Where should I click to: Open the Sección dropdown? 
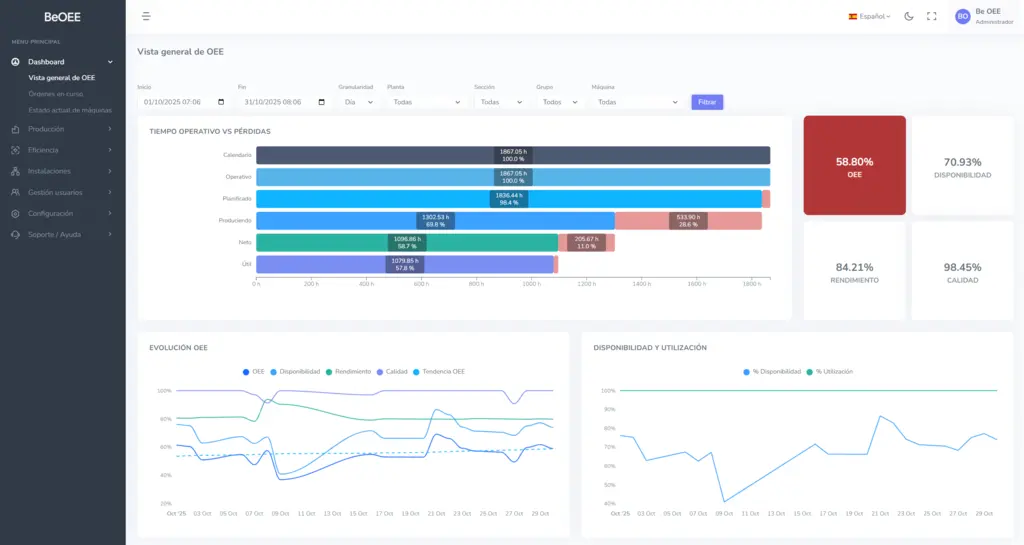pos(501,102)
